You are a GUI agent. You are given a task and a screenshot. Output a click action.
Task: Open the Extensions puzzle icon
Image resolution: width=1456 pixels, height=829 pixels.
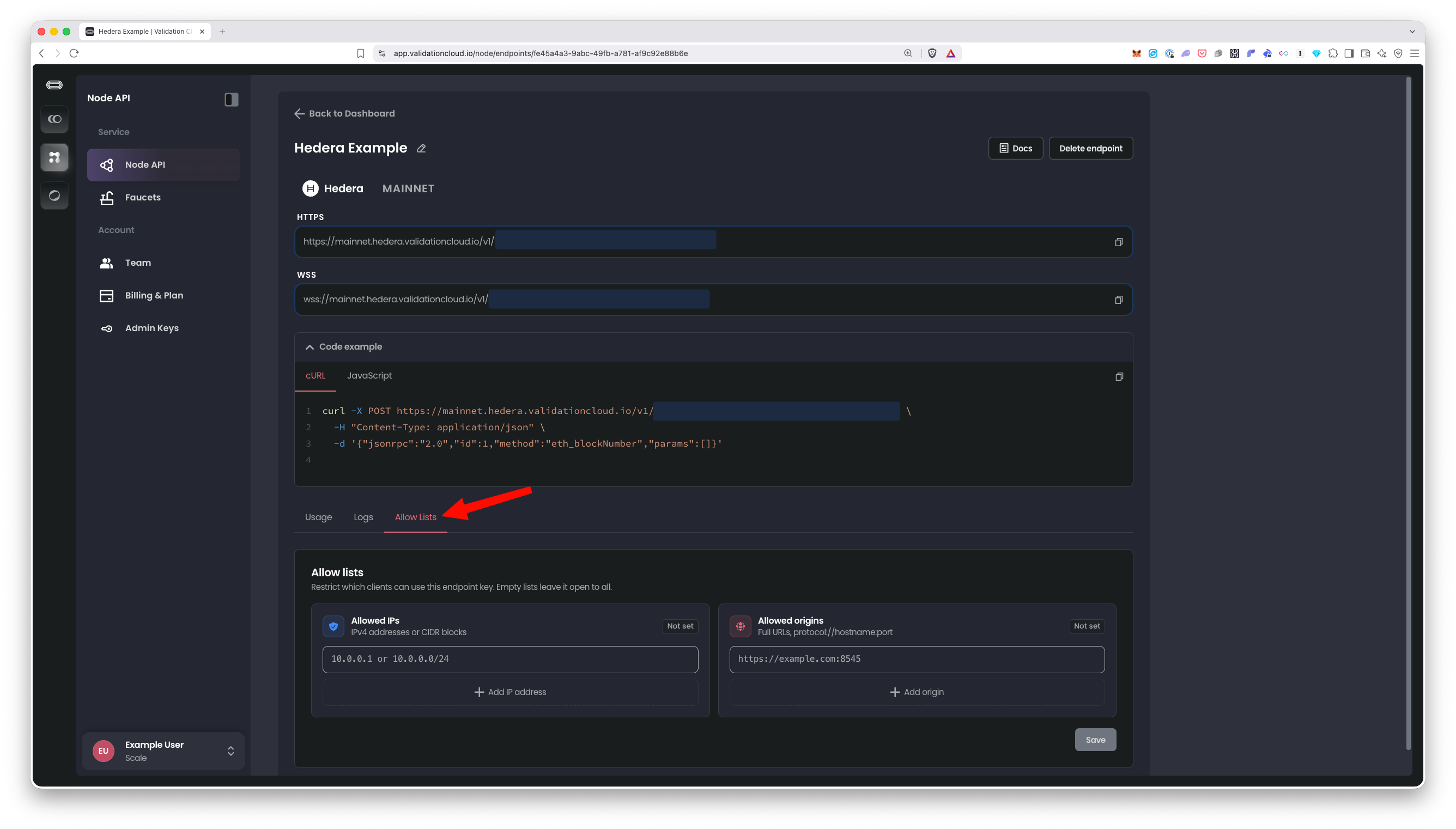(x=1333, y=53)
